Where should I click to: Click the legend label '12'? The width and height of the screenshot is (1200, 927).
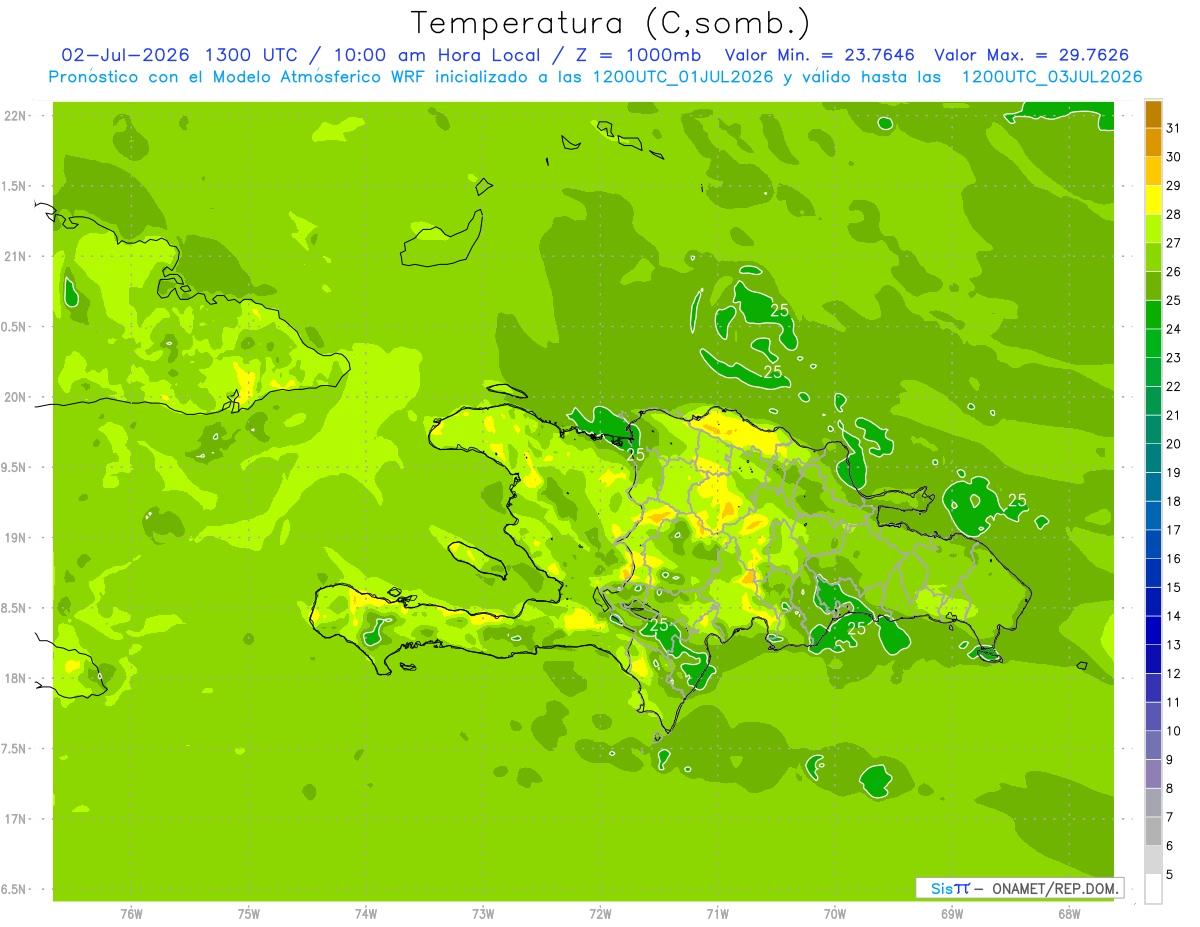coord(1174,674)
